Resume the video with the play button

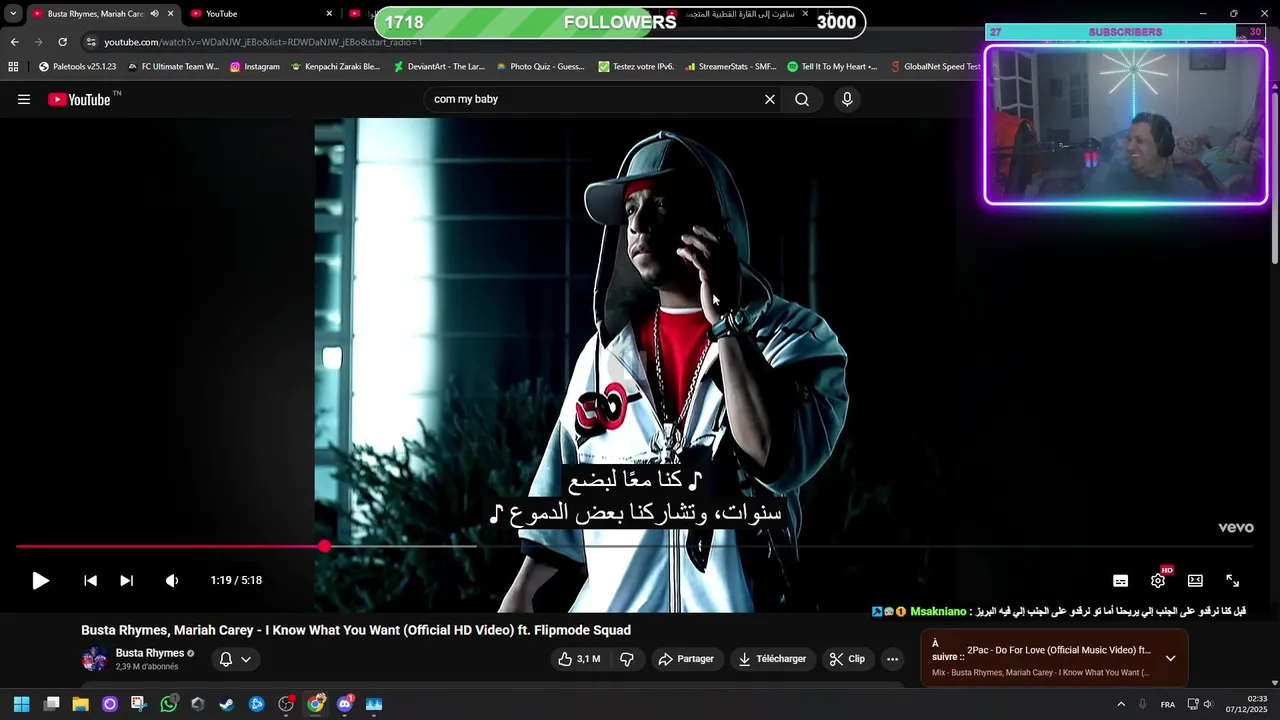40,580
